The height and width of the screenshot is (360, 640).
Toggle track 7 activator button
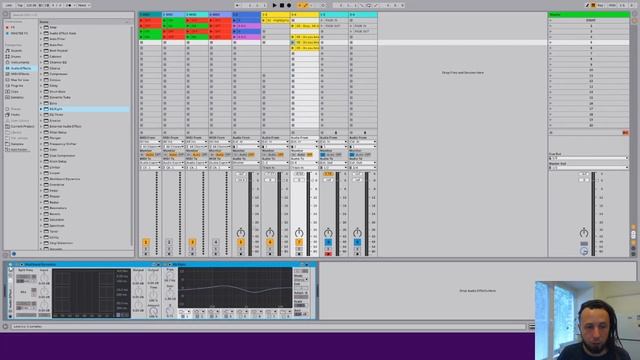299,242
